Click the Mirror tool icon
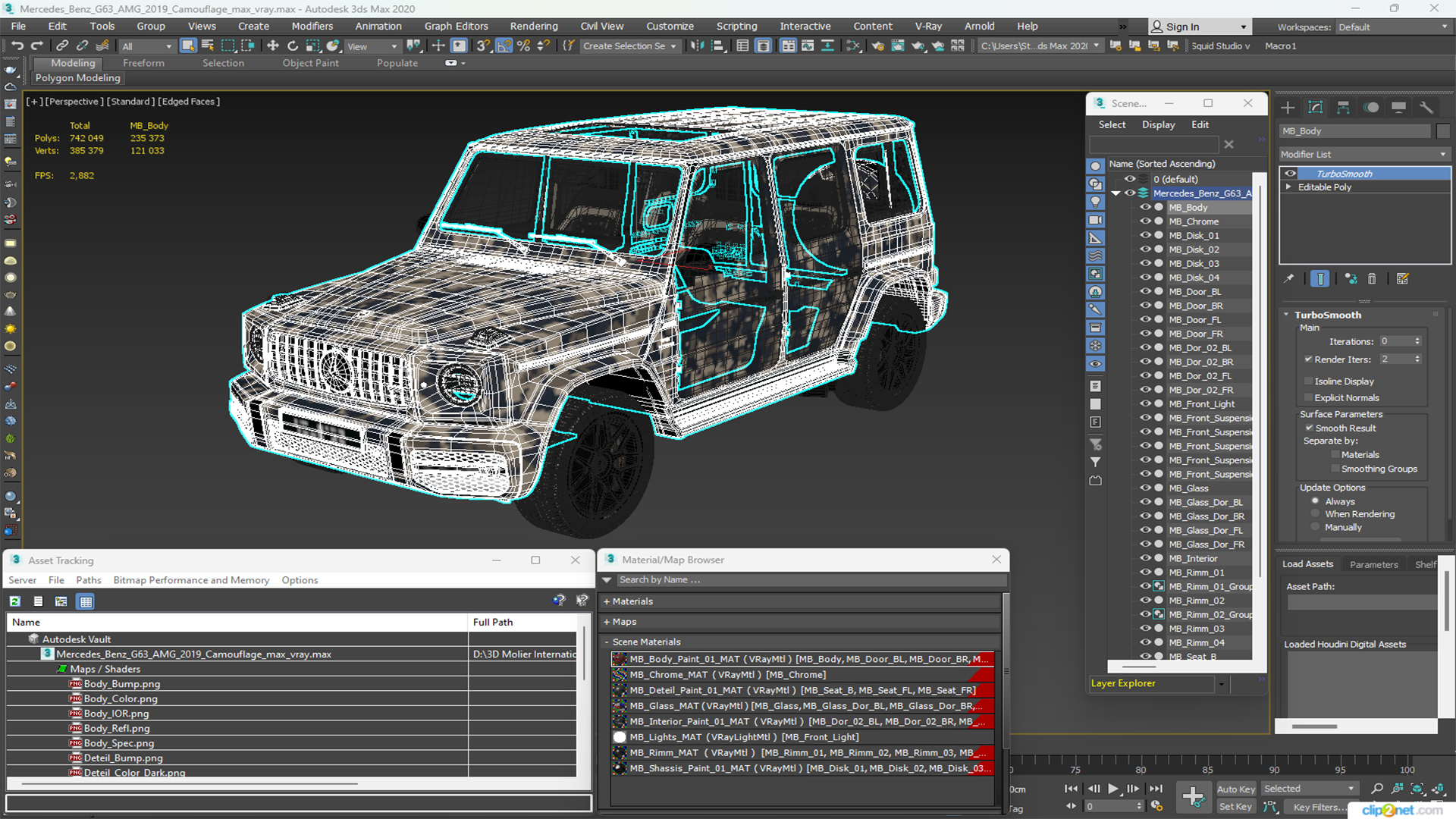 (696, 45)
